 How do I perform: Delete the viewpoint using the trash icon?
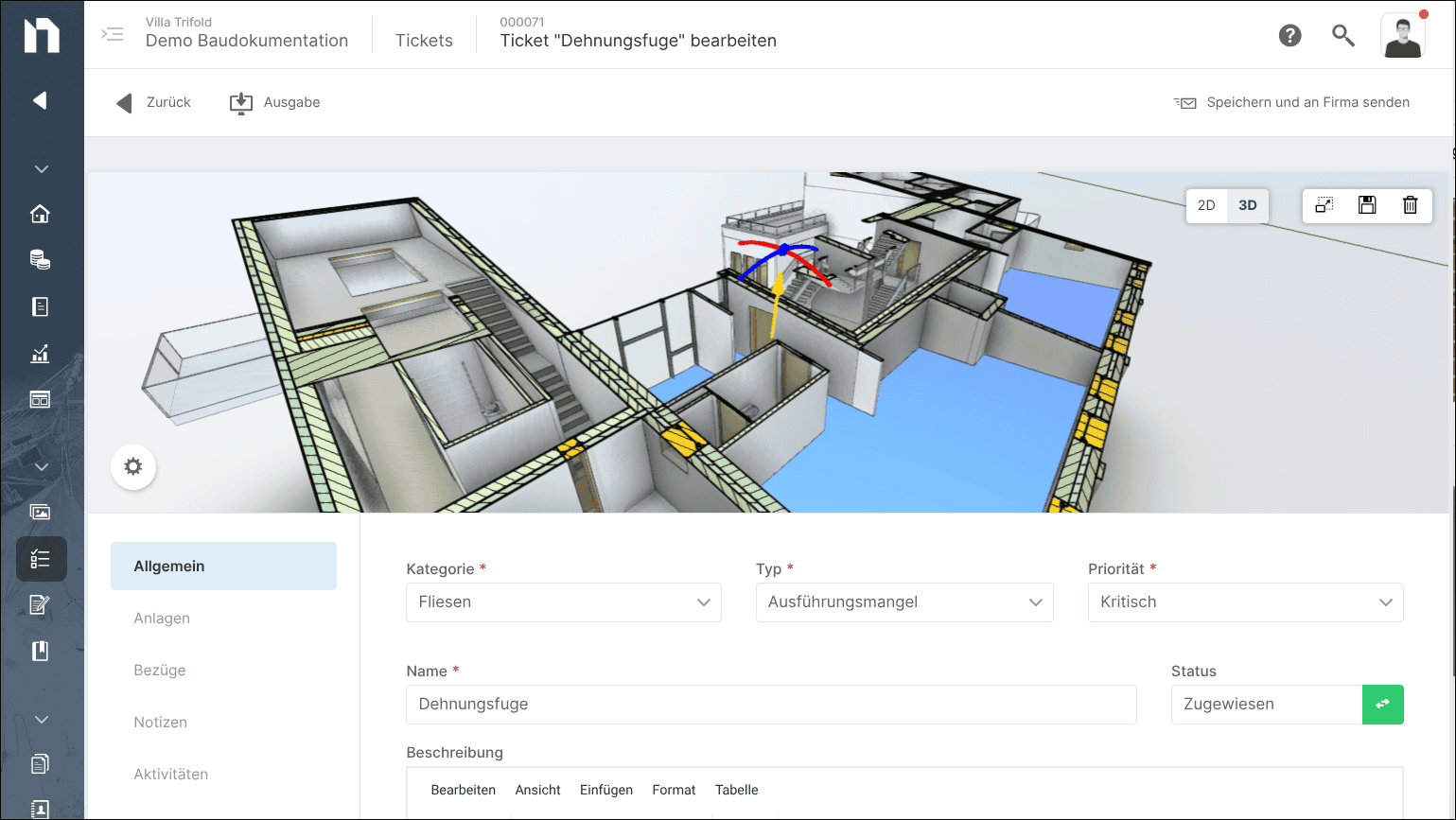(x=1410, y=205)
